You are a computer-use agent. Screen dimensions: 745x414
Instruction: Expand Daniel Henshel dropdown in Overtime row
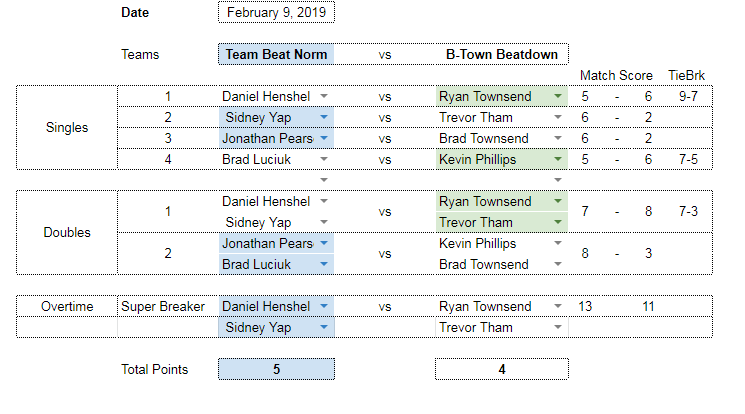click(324, 306)
